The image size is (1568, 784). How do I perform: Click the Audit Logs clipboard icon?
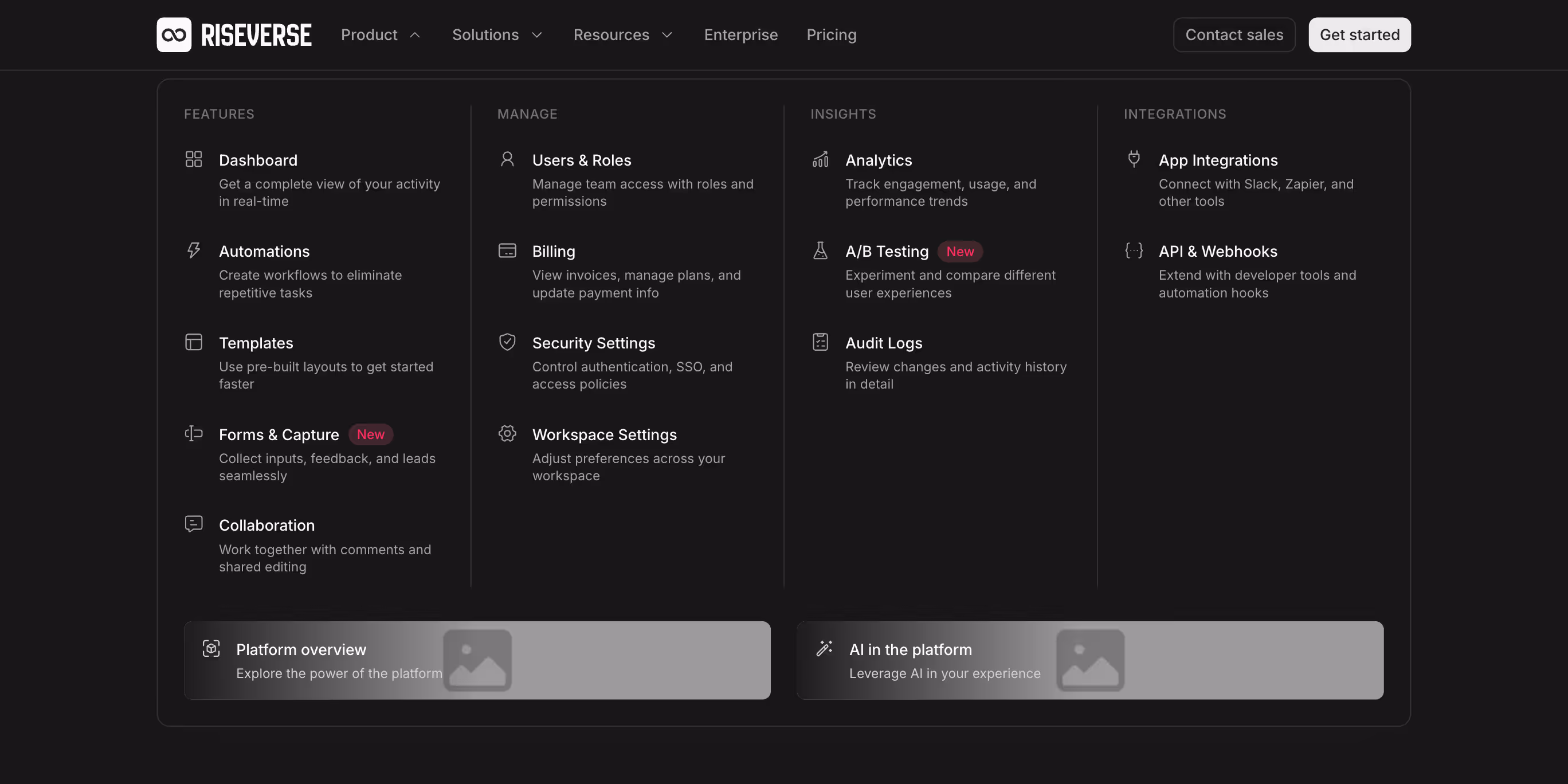pyautogui.click(x=821, y=342)
